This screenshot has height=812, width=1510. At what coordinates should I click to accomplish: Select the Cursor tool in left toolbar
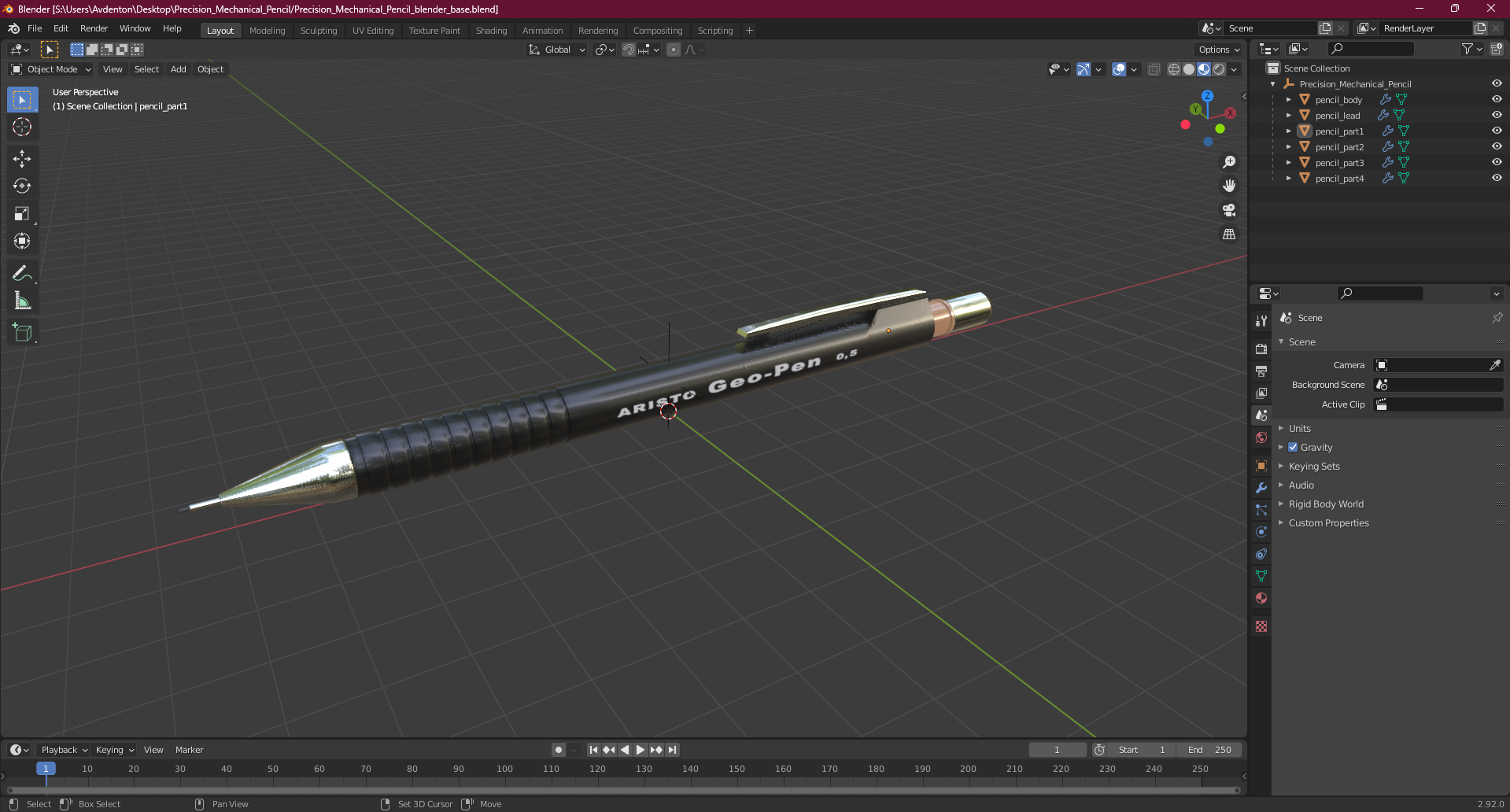pos(22,127)
